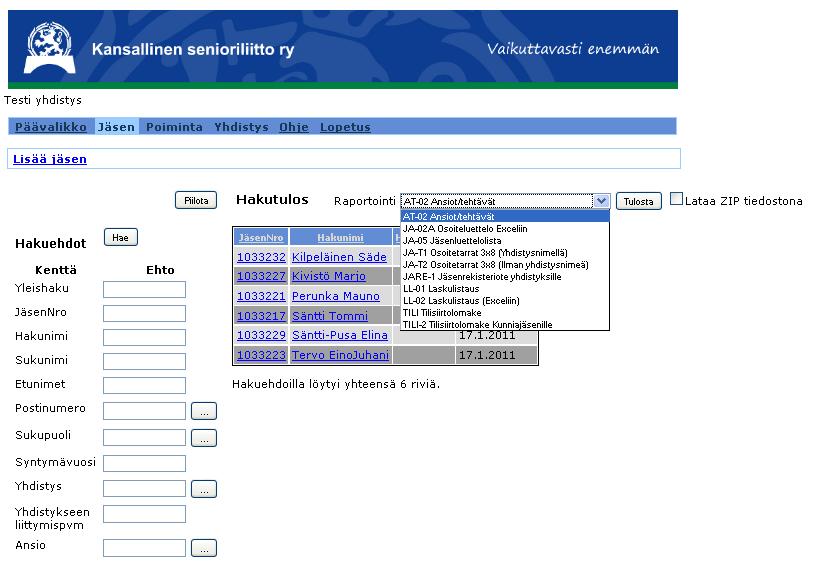Select AT-02 Ansiot/tehtävät from the report list

tap(505, 216)
